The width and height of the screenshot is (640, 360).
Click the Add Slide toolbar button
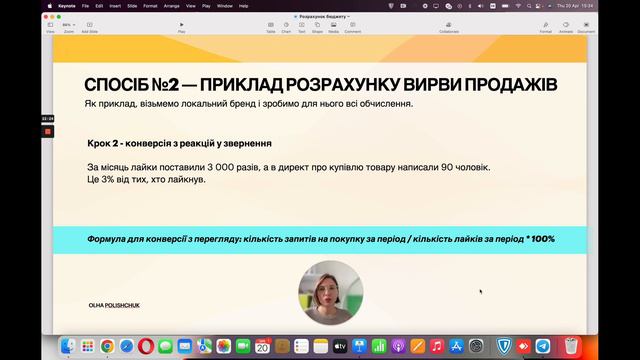[x=89, y=27]
